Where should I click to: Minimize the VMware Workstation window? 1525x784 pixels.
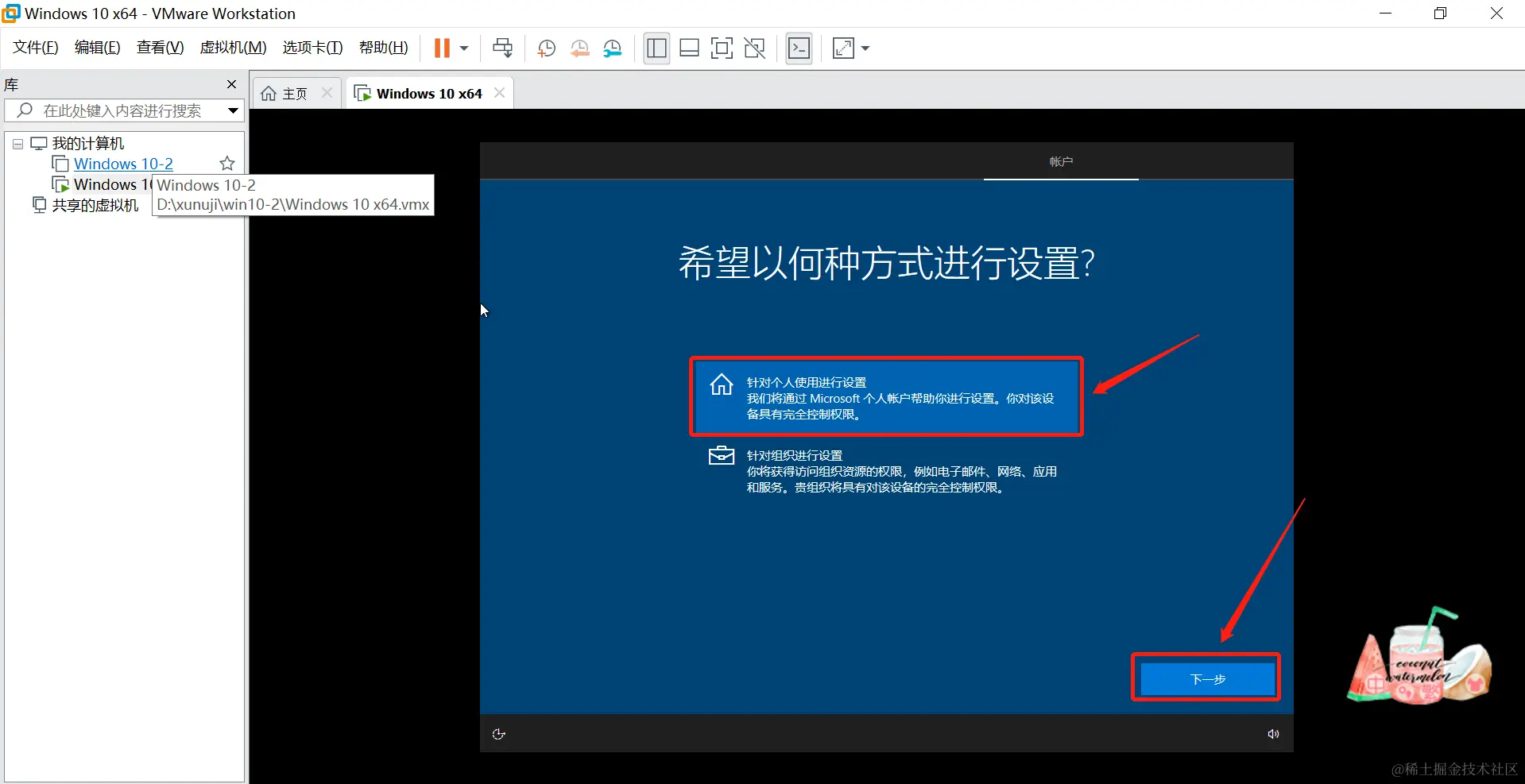(1385, 14)
